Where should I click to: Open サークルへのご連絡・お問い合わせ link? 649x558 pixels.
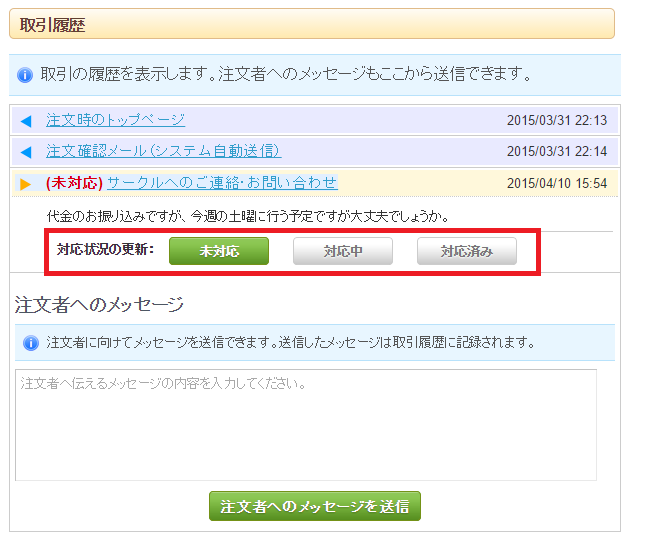click(221, 183)
